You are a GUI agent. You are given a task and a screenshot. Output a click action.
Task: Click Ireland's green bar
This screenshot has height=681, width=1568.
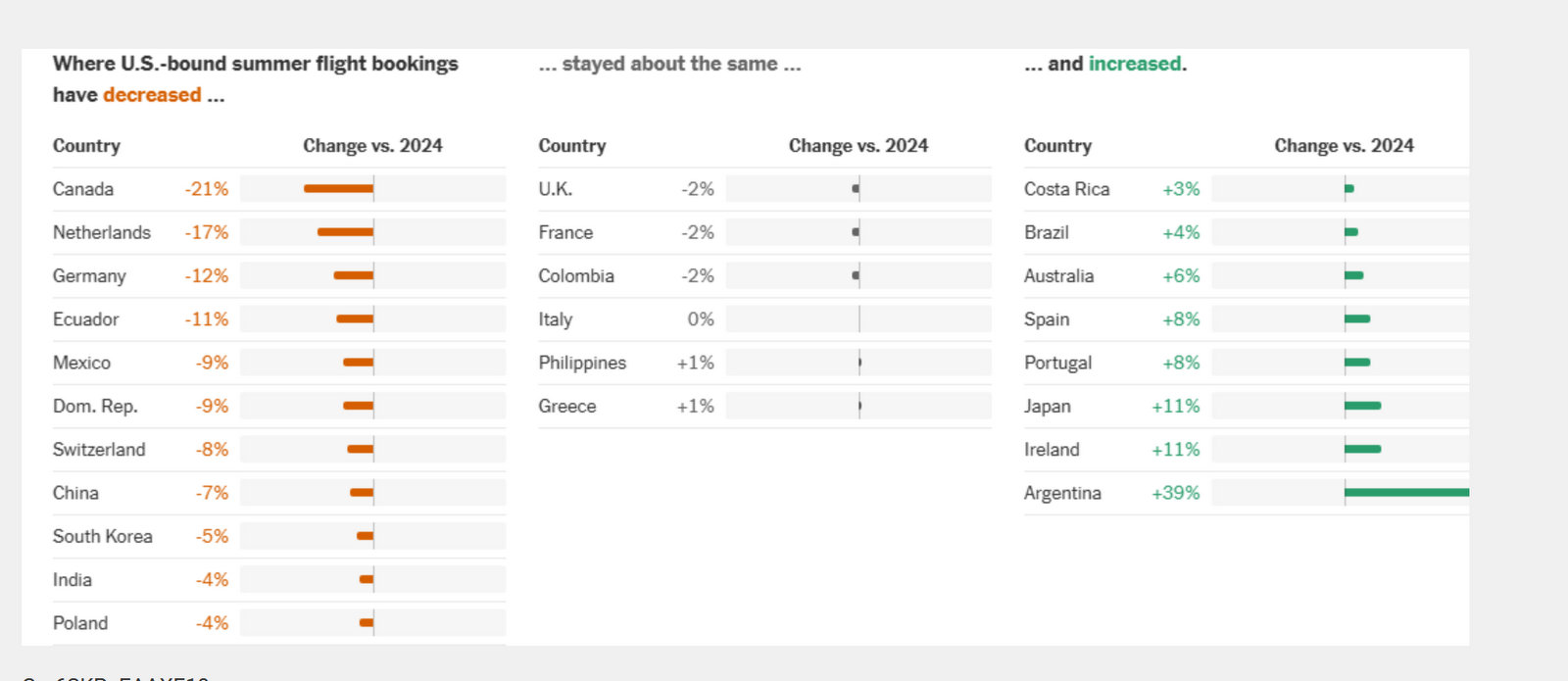pos(1362,449)
